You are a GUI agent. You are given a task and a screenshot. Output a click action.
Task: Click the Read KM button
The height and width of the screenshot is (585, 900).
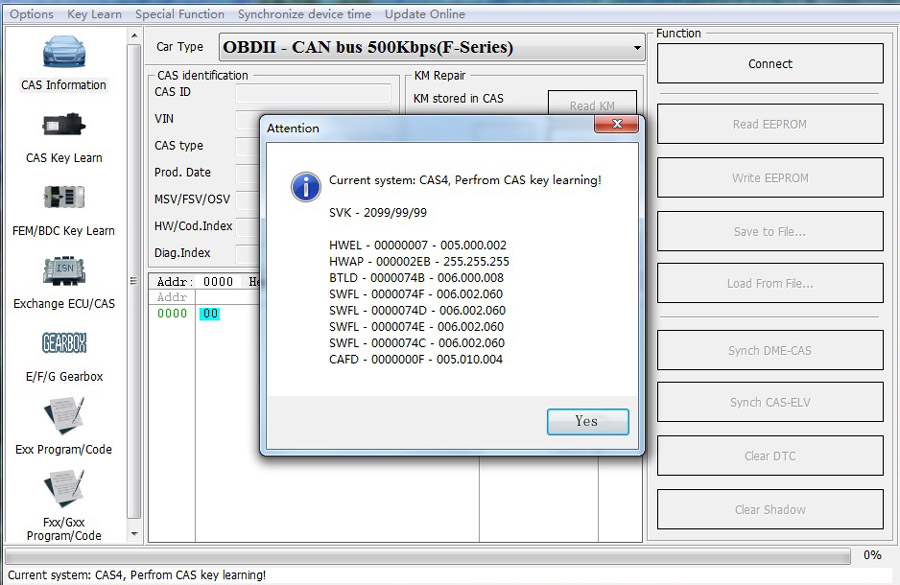(x=590, y=104)
